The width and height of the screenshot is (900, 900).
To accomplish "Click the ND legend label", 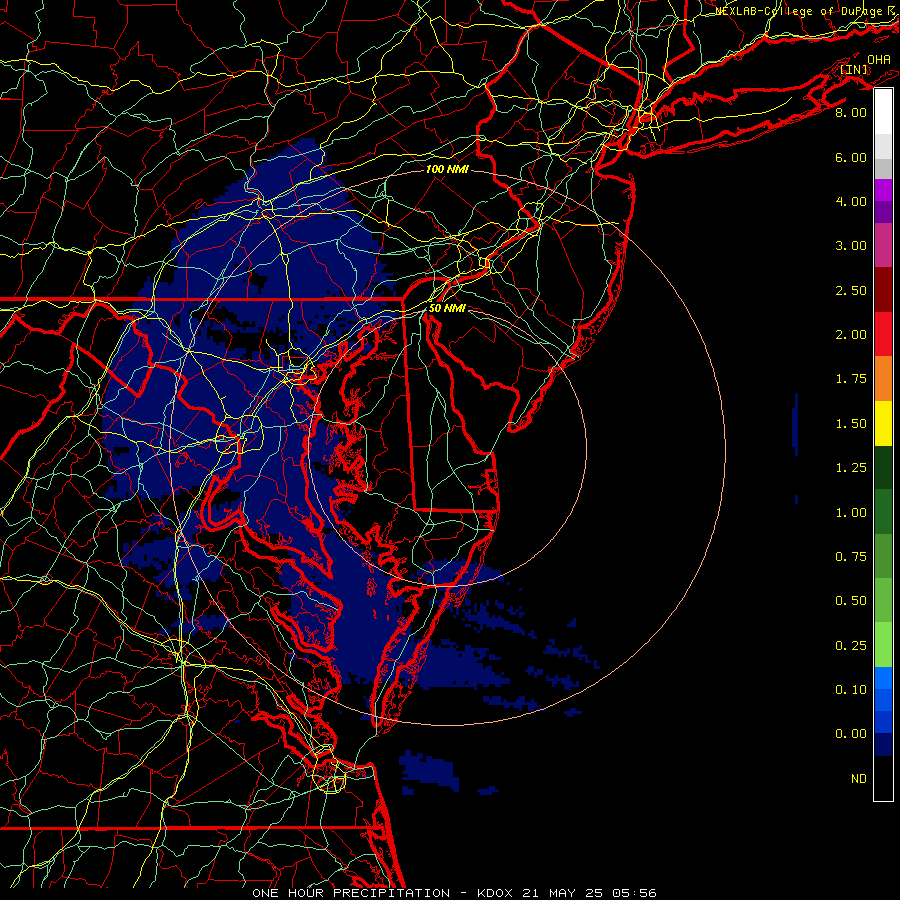I will 859,779.
